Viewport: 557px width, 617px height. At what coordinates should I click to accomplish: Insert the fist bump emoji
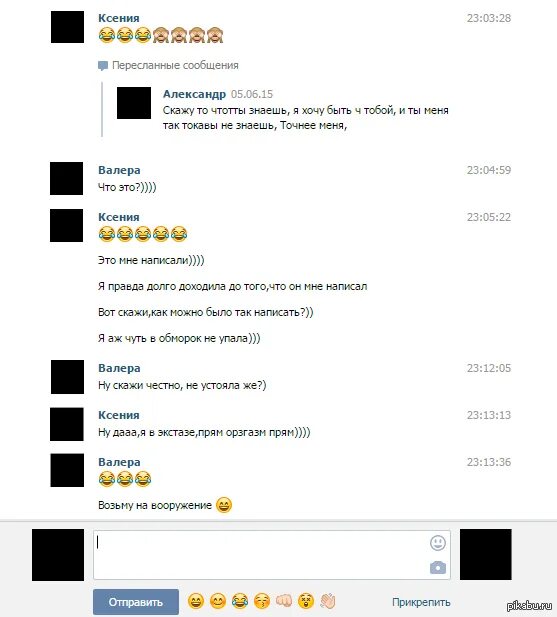284,601
